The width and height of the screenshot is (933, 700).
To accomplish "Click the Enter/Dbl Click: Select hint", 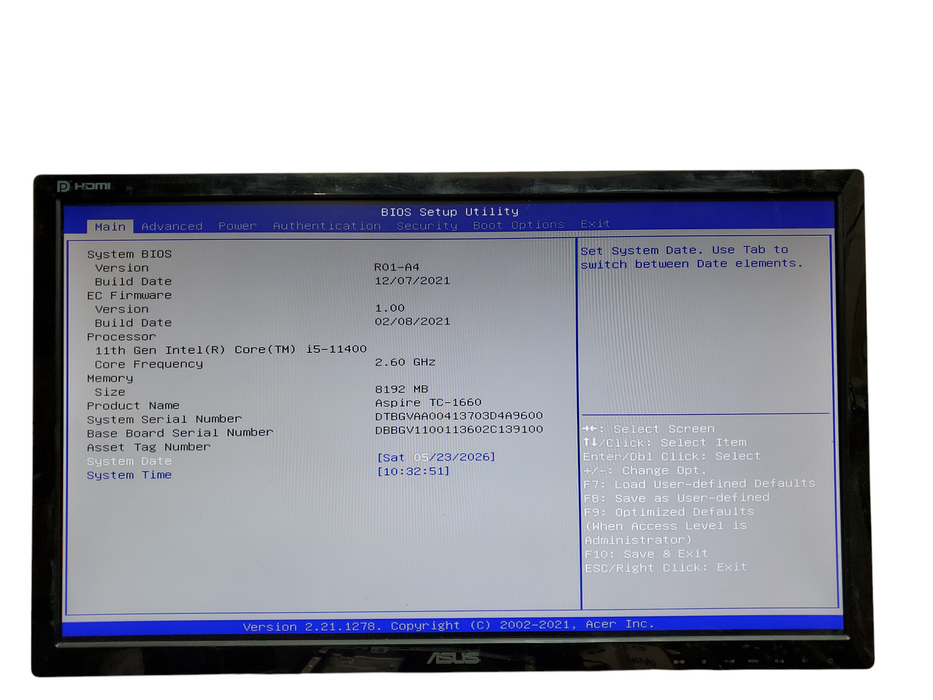I will [x=672, y=456].
